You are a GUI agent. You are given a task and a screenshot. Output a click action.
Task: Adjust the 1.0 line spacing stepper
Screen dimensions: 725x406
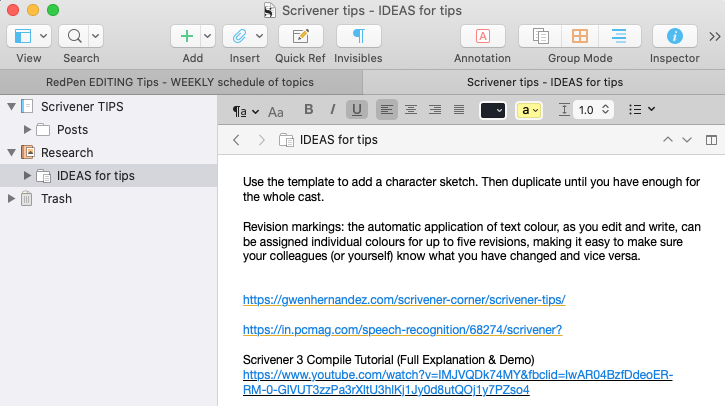(605, 110)
